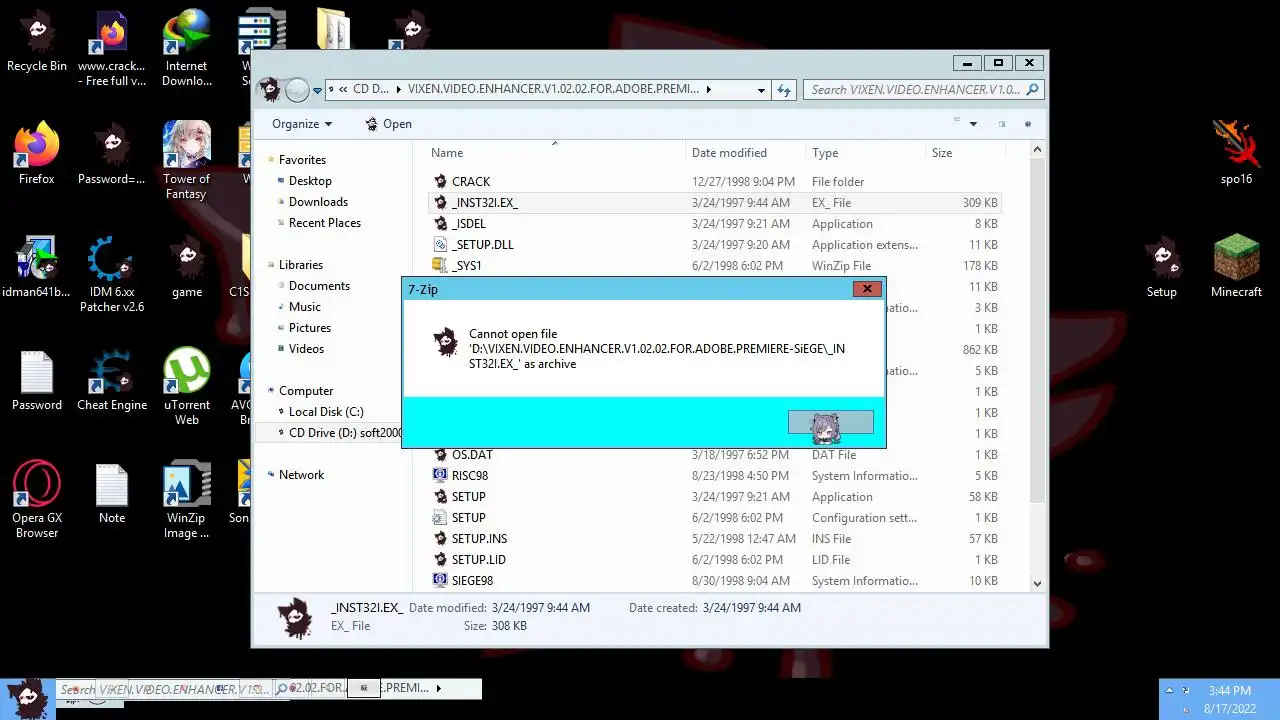1280x720 pixels.
Task: Select the SETUP.INS file row
Action: [714, 539]
